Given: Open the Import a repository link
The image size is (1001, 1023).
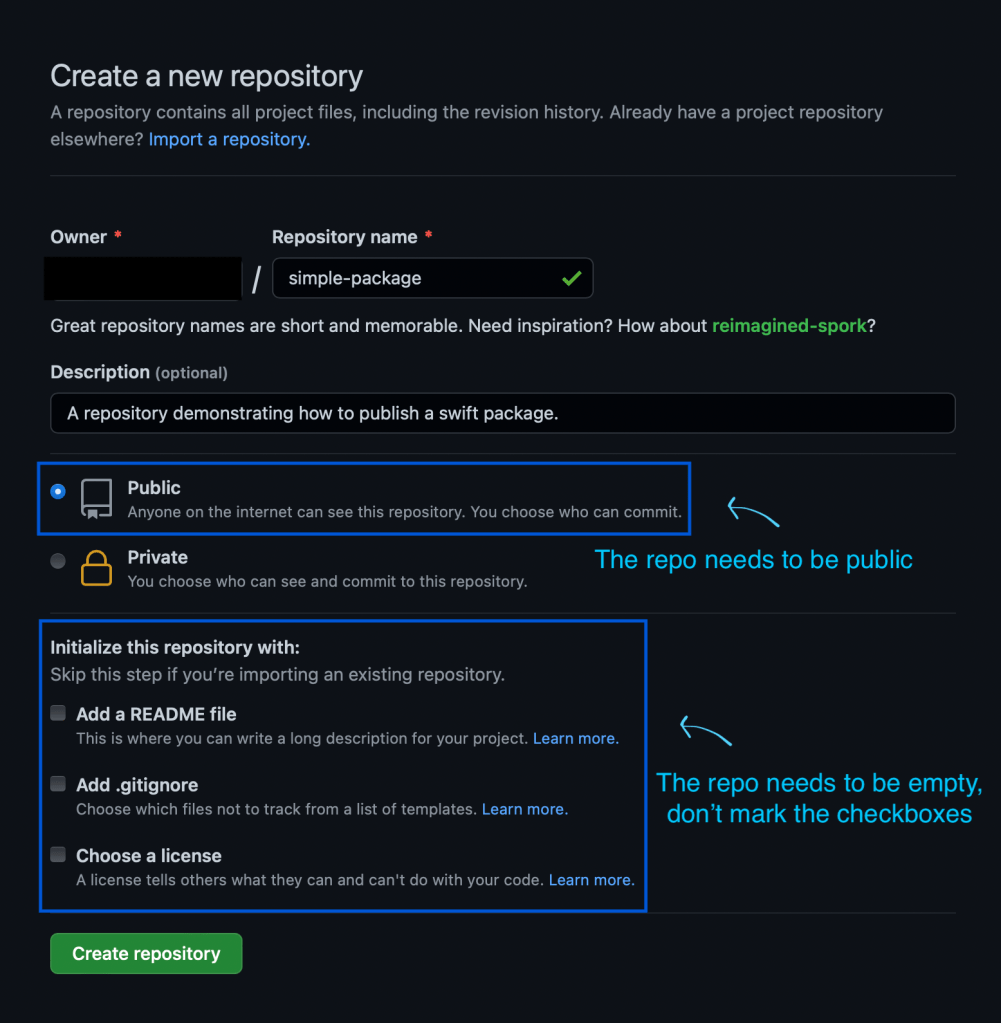Looking at the screenshot, I should (229, 140).
